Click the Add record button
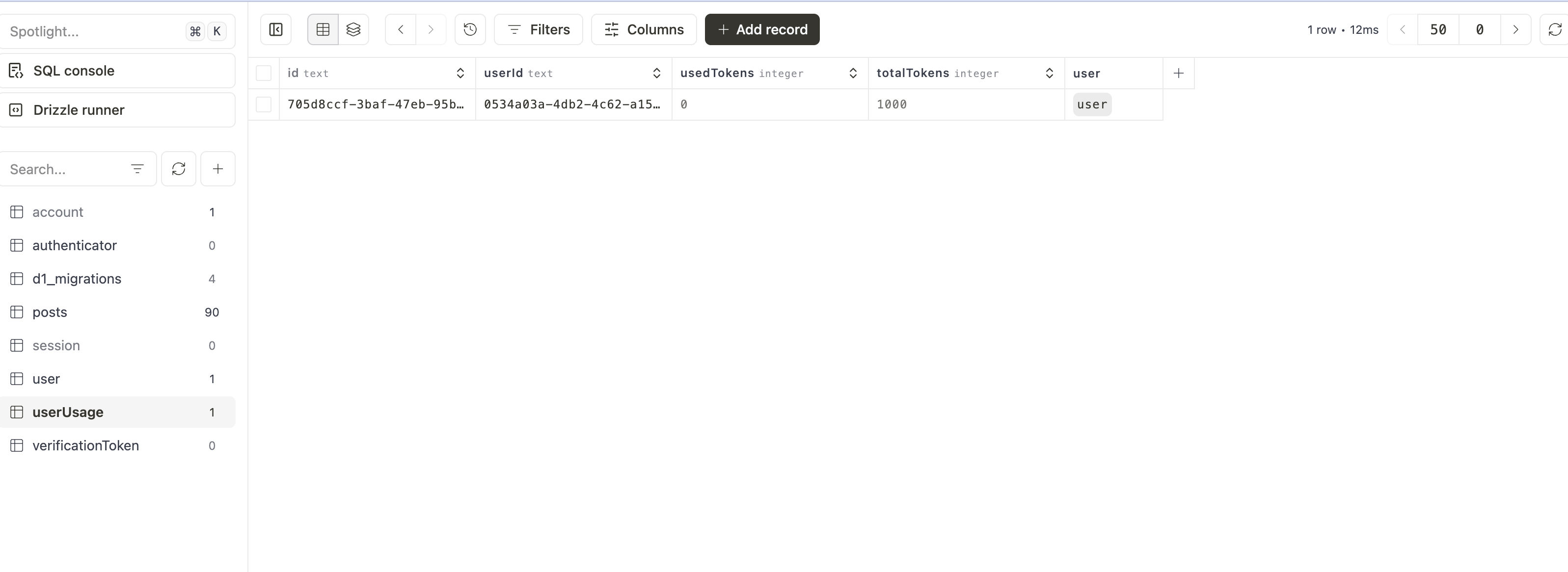The height and width of the screenshot is (572, 1568). 762,29
